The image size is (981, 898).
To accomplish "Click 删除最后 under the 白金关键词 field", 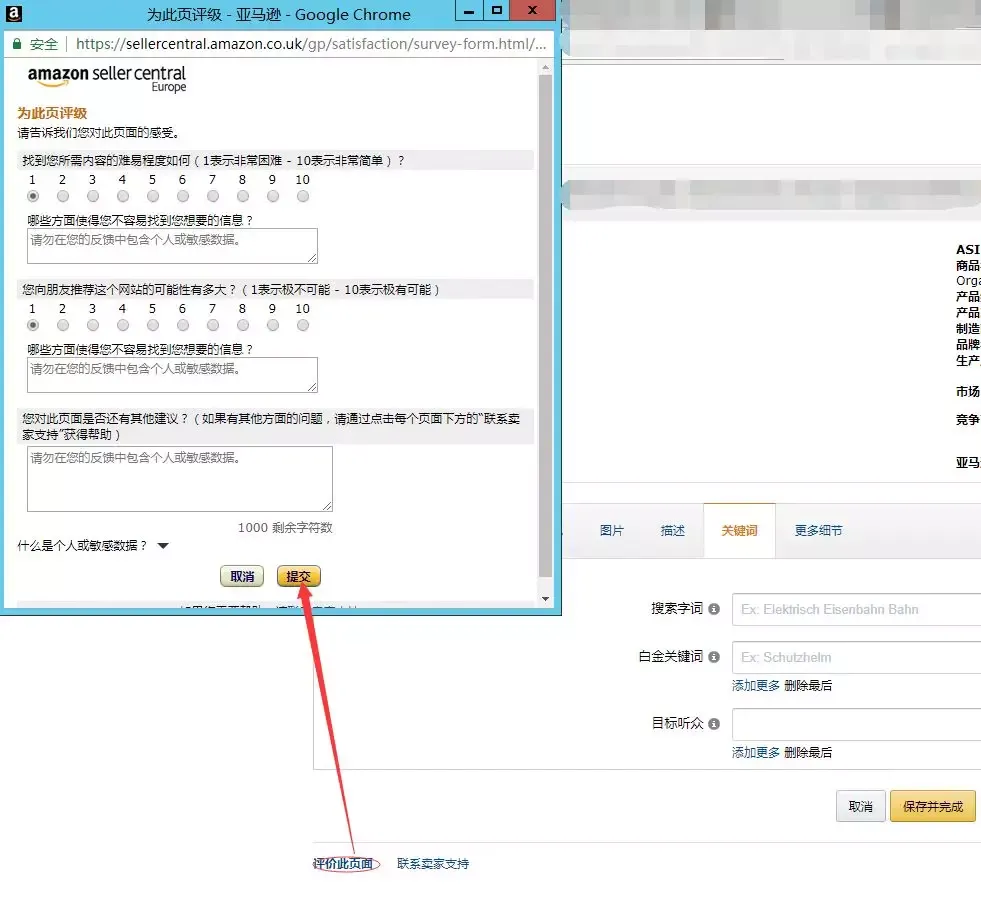I will tap(808, 686).
